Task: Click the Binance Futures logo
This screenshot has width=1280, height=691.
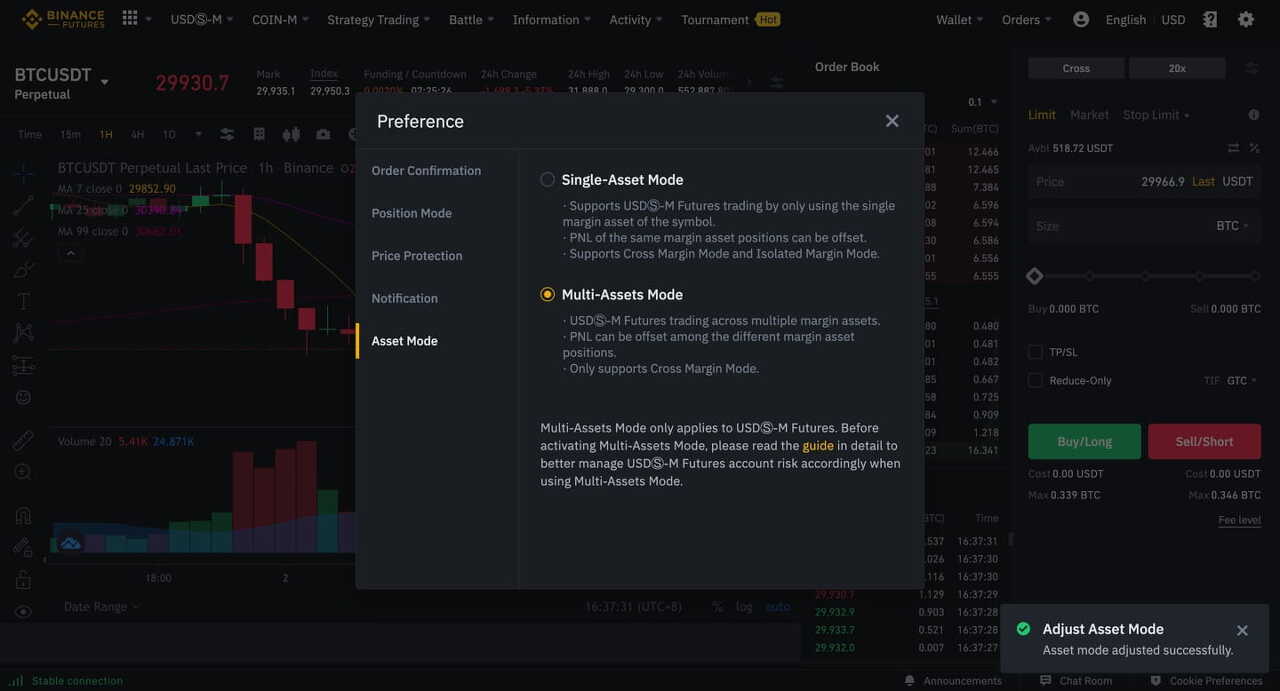Action: pos(63,19)
